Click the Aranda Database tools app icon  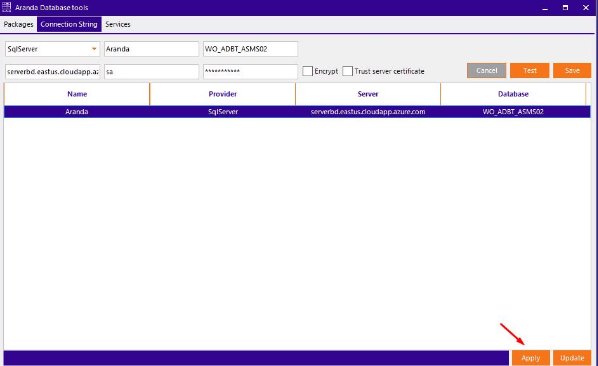pos(6,7)
